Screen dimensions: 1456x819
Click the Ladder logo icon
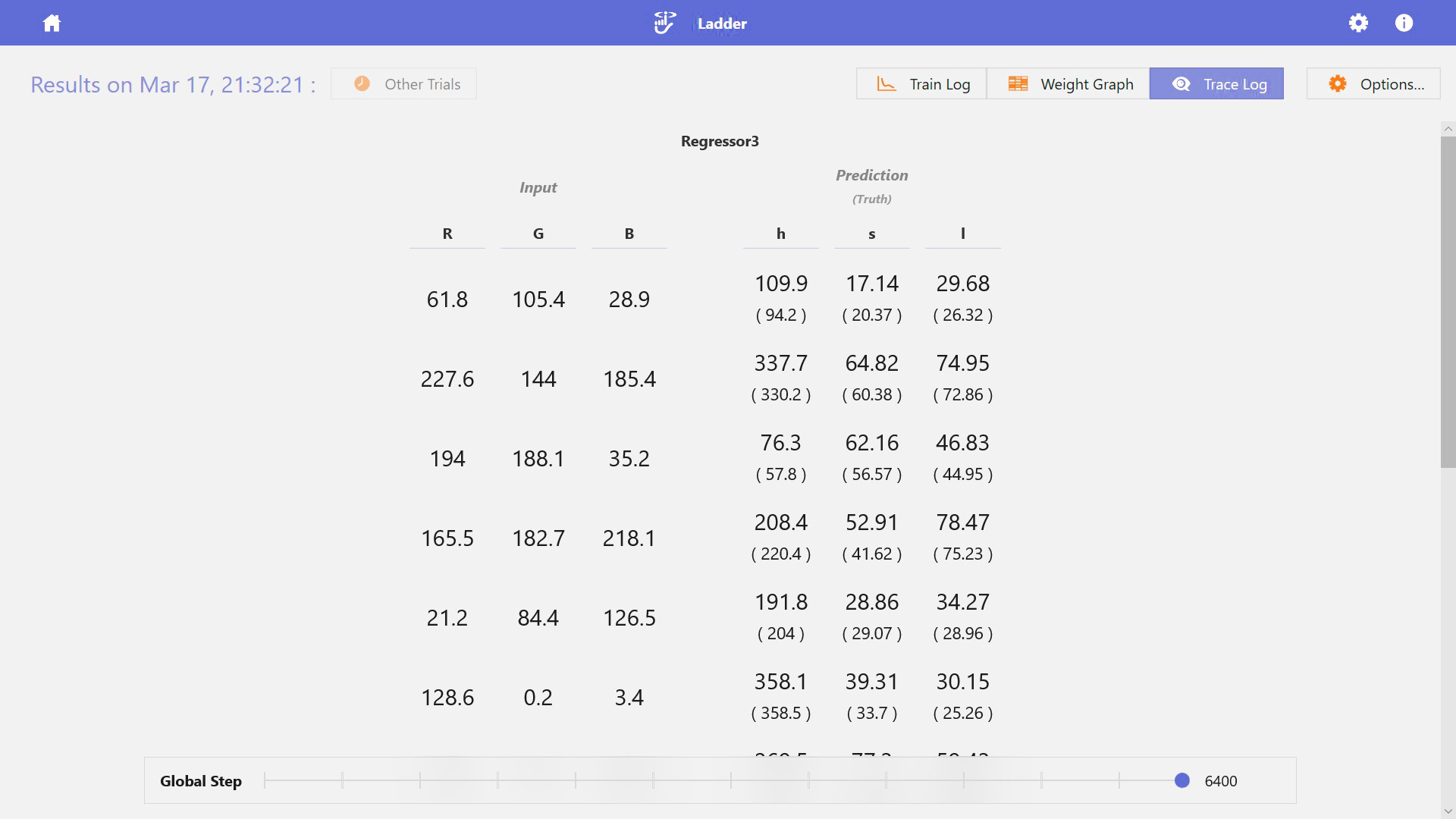pos(664,23)
